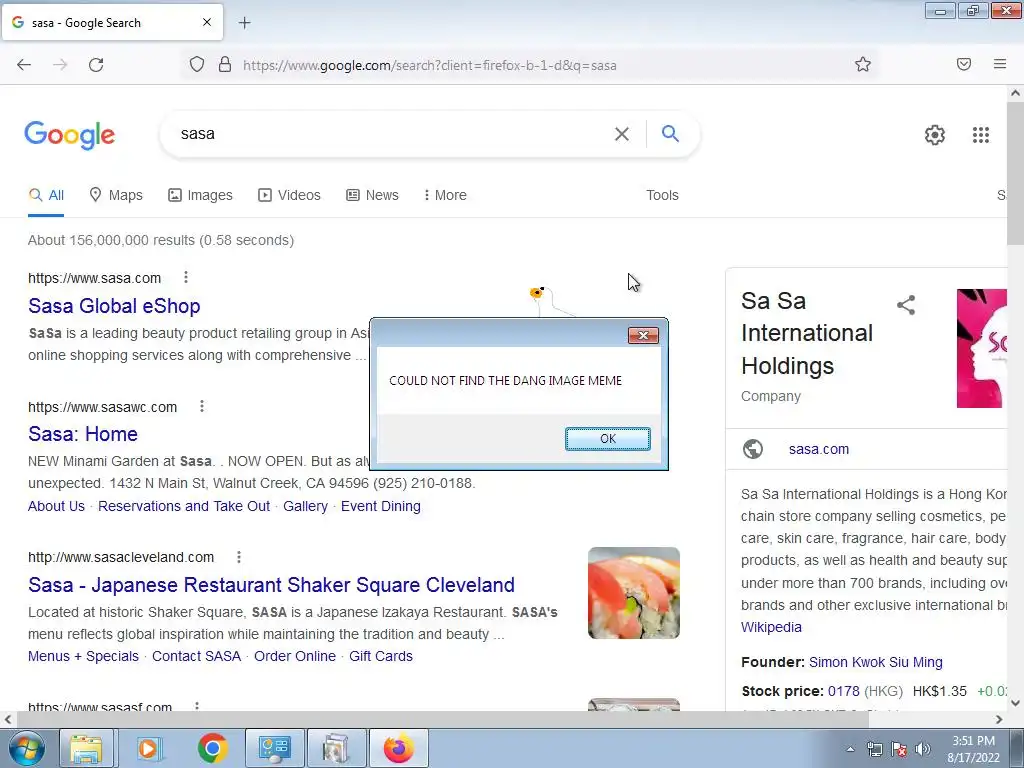
Task: Switch to the News search tab
Action: [x=372, y=195]
